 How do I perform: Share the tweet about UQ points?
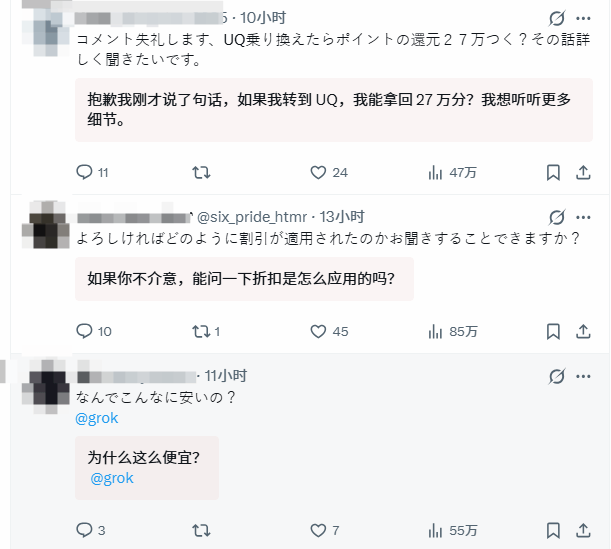[583, 172]
